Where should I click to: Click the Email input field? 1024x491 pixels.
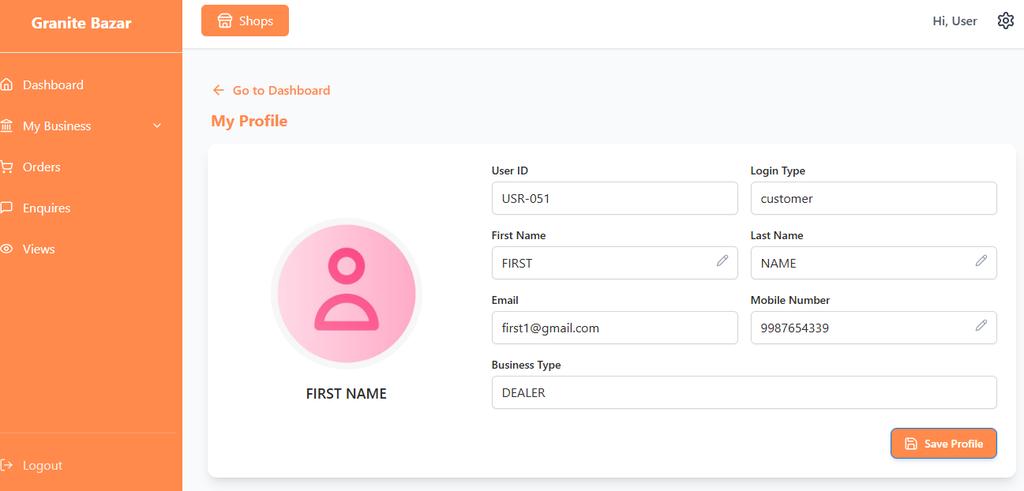[614, 328]
